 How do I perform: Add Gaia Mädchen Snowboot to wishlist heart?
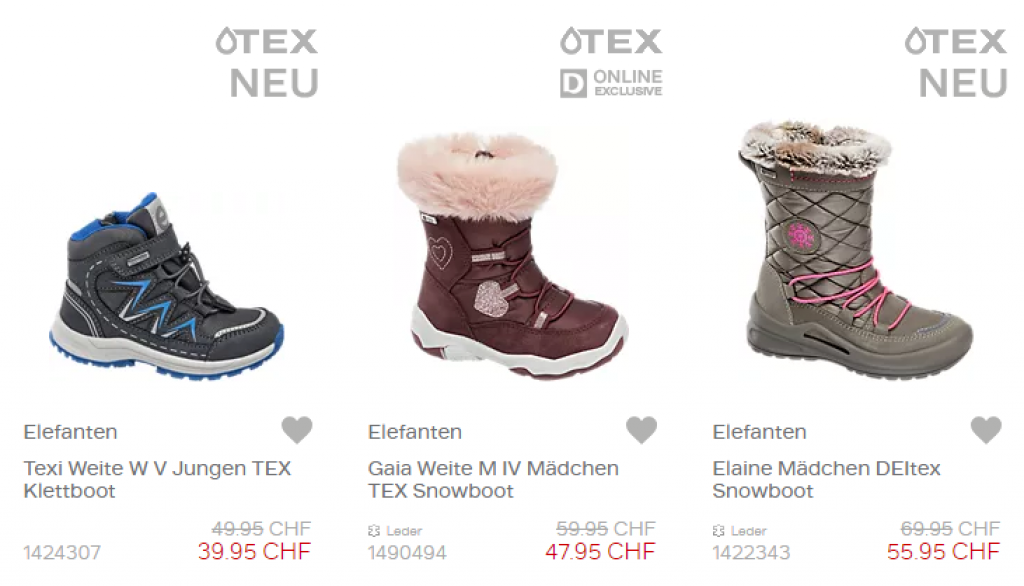click(641, 430)
